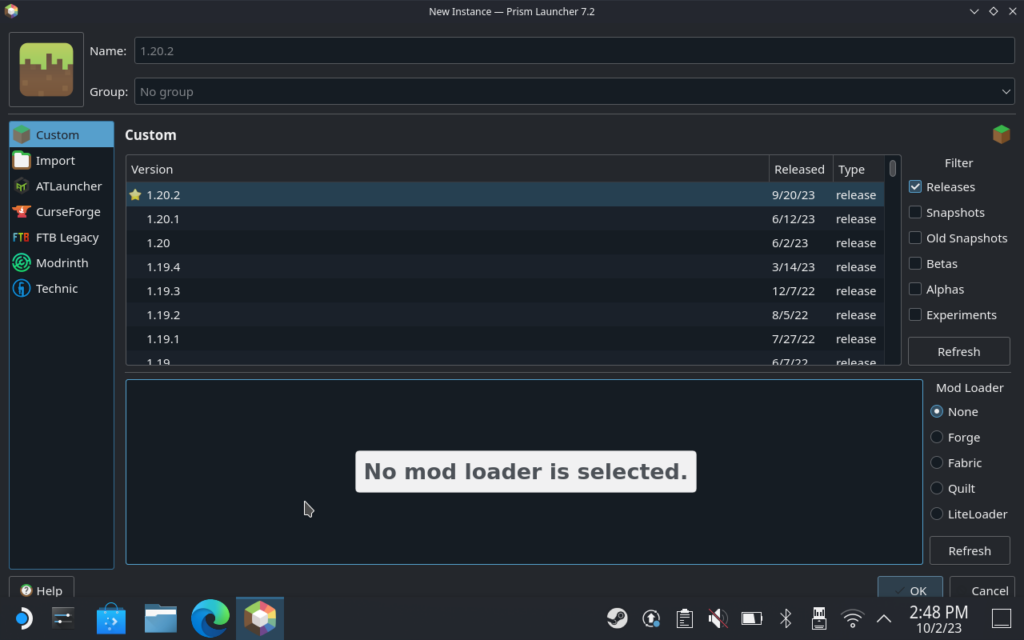Screen dimensions: 1024x640
Task: Select version 1.19.3 row
Action: click(x=505, y=291)
